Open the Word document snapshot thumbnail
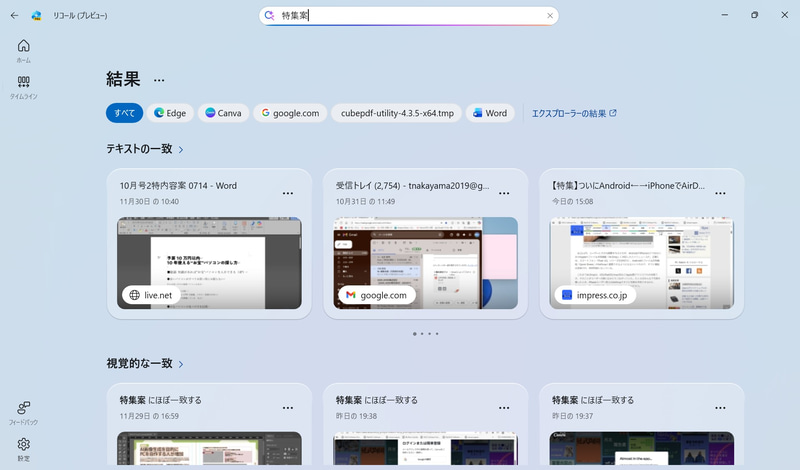The height and width of the screenshot is (470, 800). [x=209, y=263]
